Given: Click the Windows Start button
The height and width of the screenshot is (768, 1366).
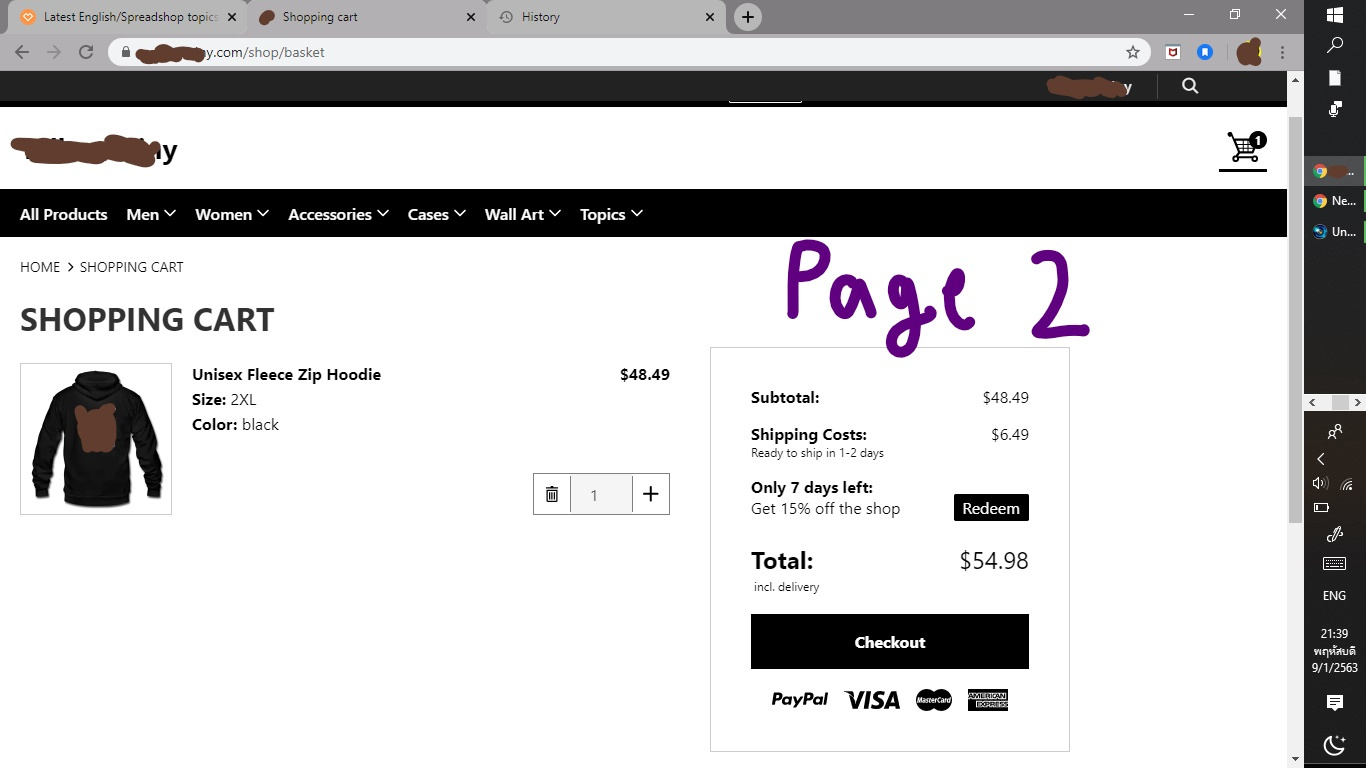Looking at the screenshot, I should click(1334, 15).
